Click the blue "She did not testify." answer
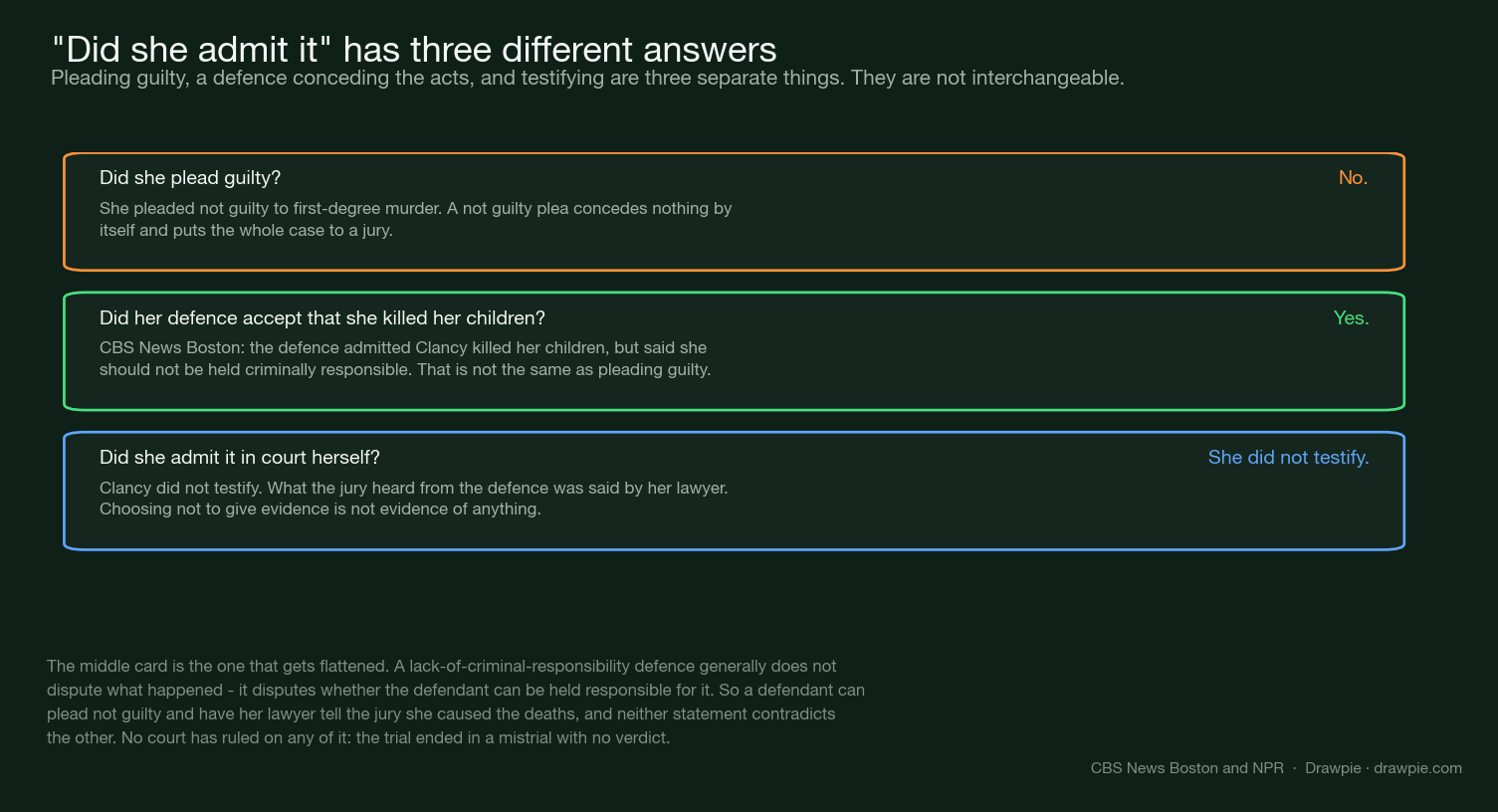 coord(1288,458)
